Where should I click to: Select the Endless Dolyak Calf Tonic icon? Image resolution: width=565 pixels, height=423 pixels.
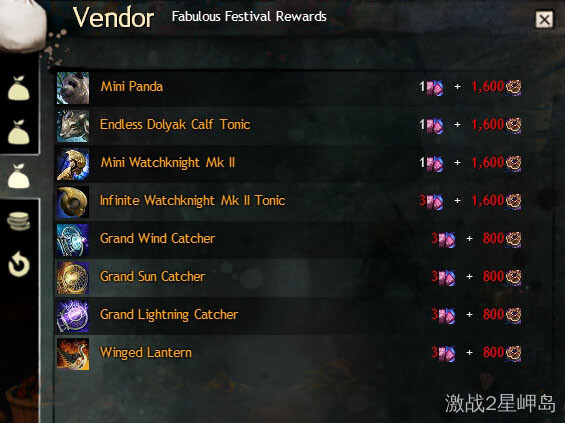[x=73, y=126]
